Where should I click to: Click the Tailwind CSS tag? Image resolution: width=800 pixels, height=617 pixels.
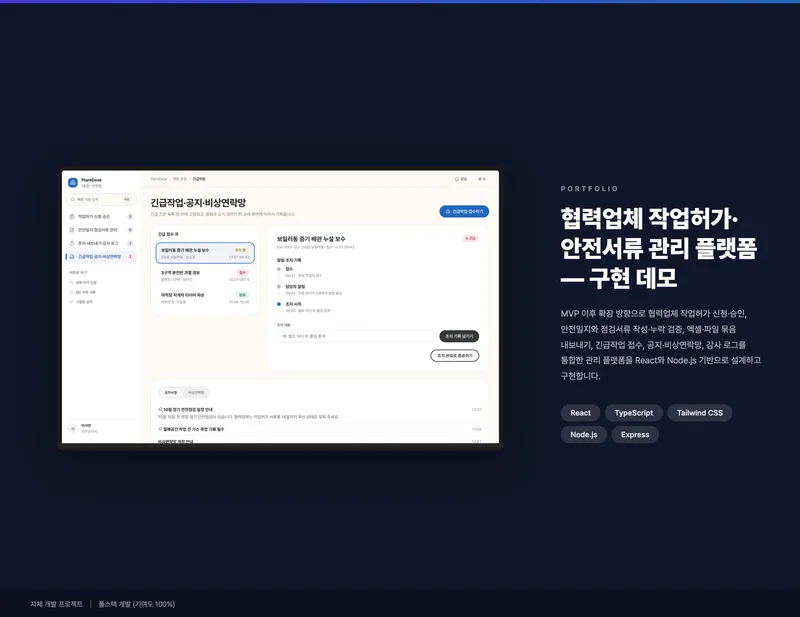point(699,413)
